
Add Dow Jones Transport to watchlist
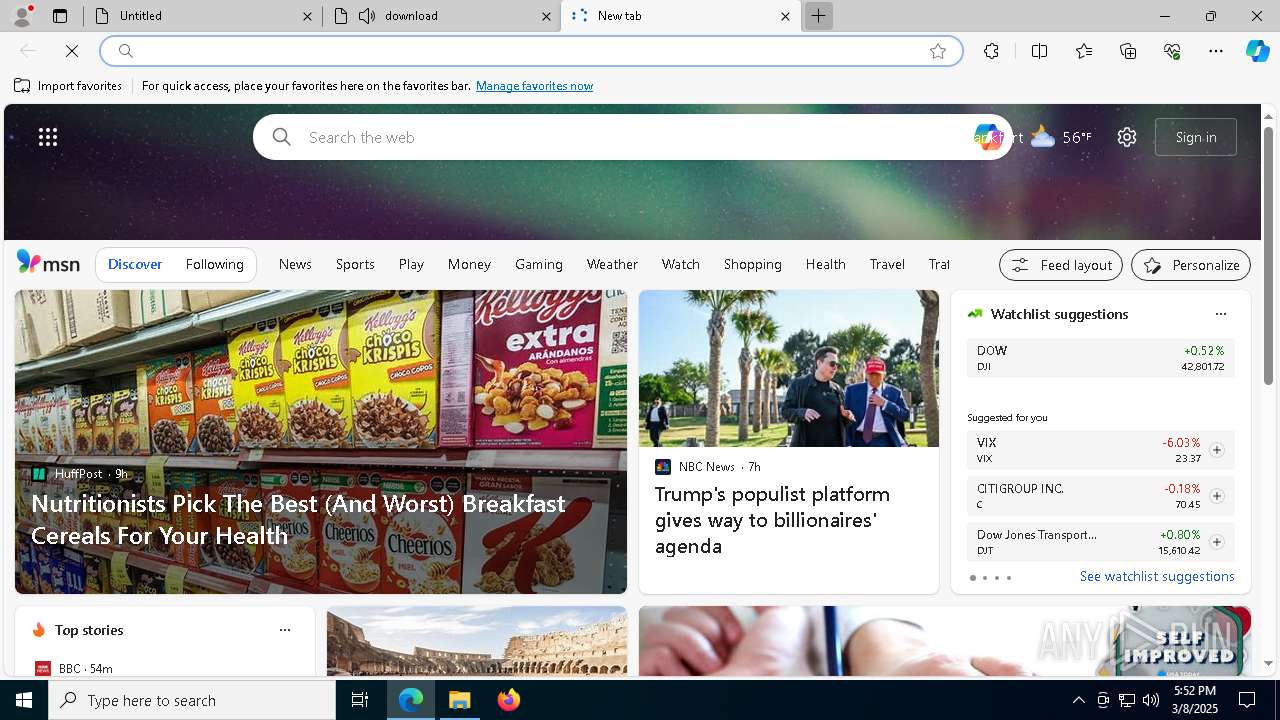coord(1216,542)
